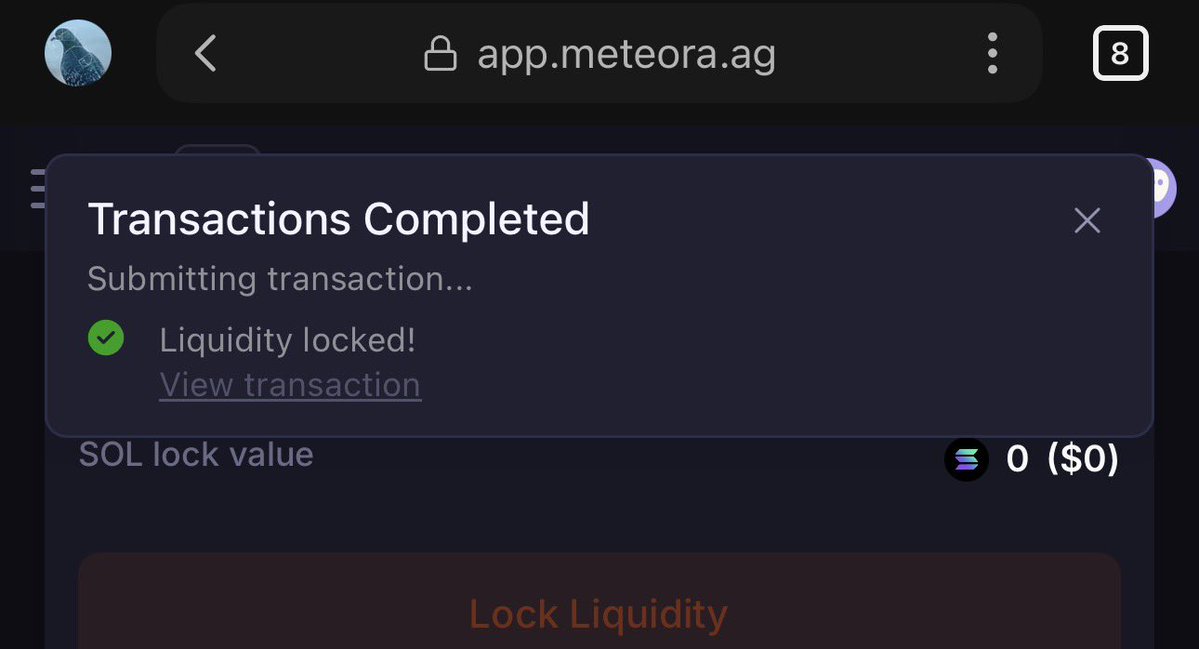Click the Submitting transaction... text
This screenshot has width=1199, height=649.
pyautogui.click(x=279, y=278)
